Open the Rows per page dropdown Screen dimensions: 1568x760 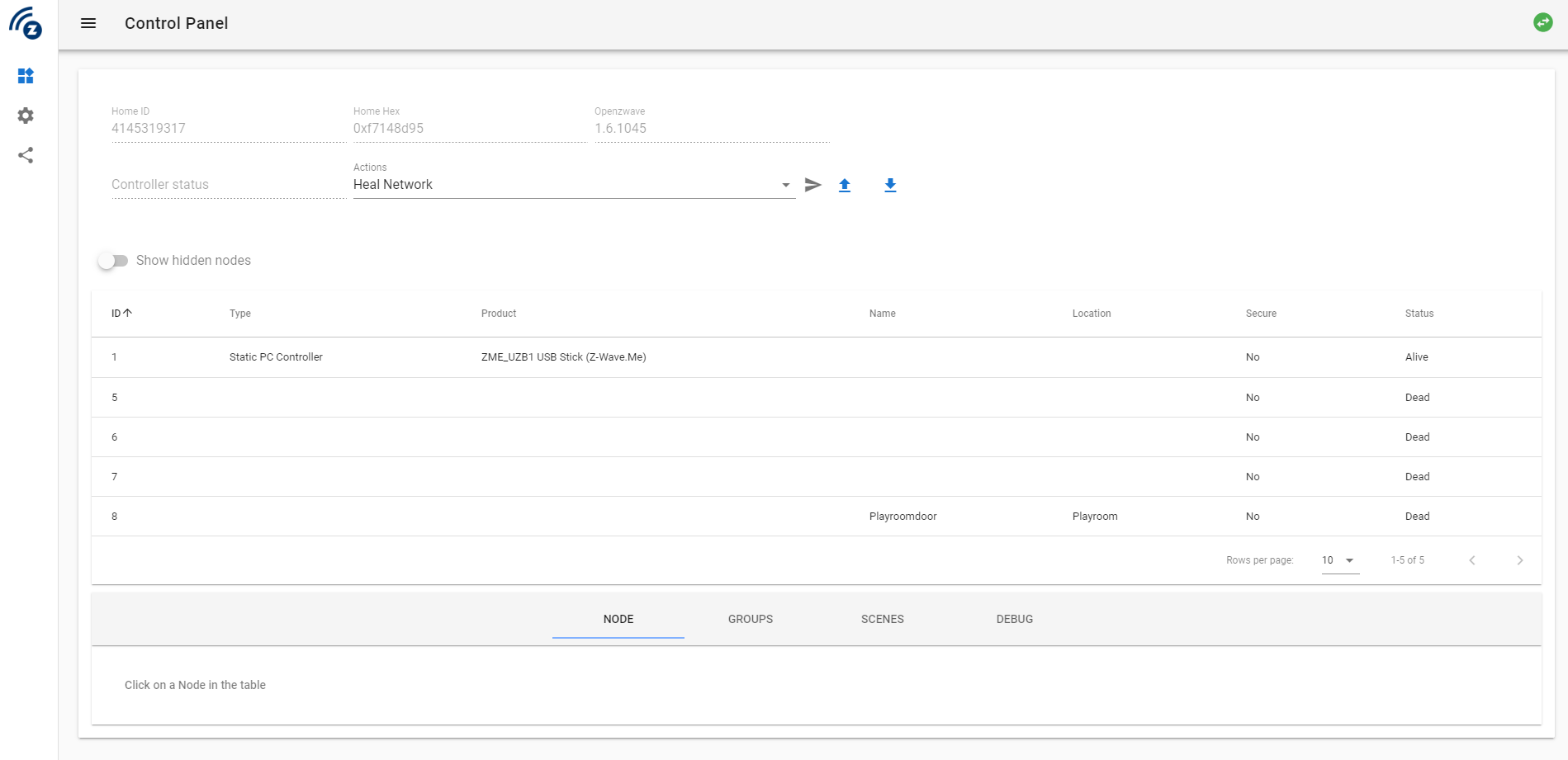pos(1339,560)
